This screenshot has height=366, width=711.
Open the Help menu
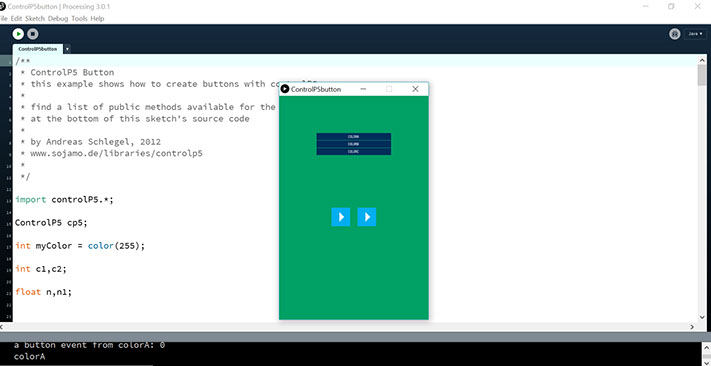point(97,19)
